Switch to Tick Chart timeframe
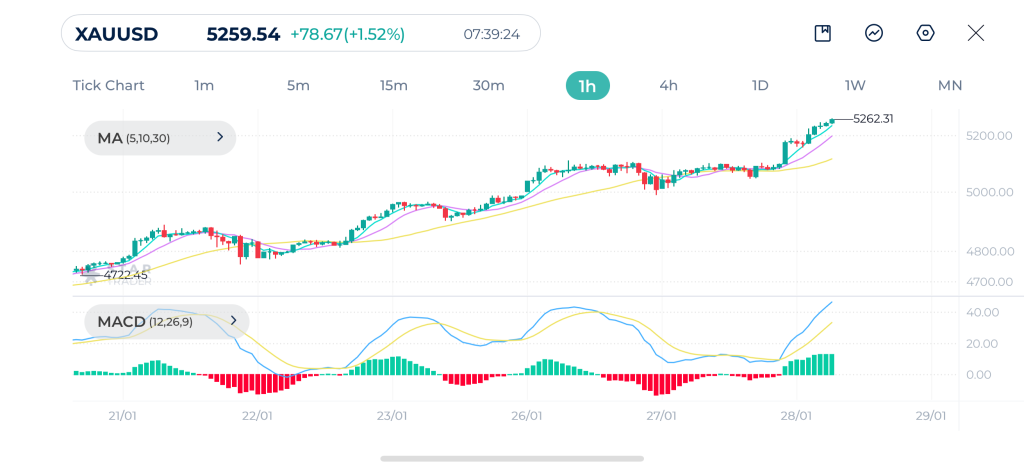Screen dimensions: 1024x471 [108, 86]
